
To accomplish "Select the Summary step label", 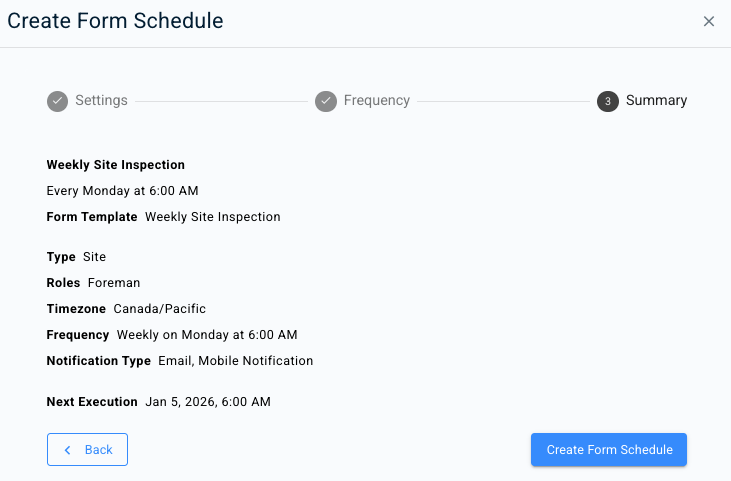I will coord(656,101).
